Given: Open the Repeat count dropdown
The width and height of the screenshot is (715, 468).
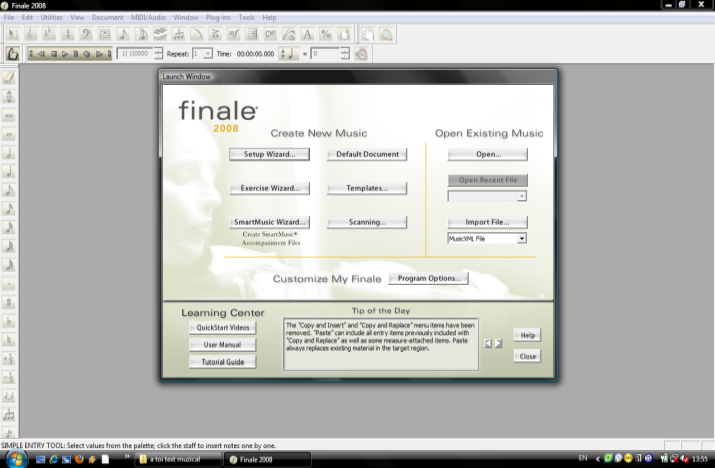Looking at the screenshot, I should click(207, 54).
